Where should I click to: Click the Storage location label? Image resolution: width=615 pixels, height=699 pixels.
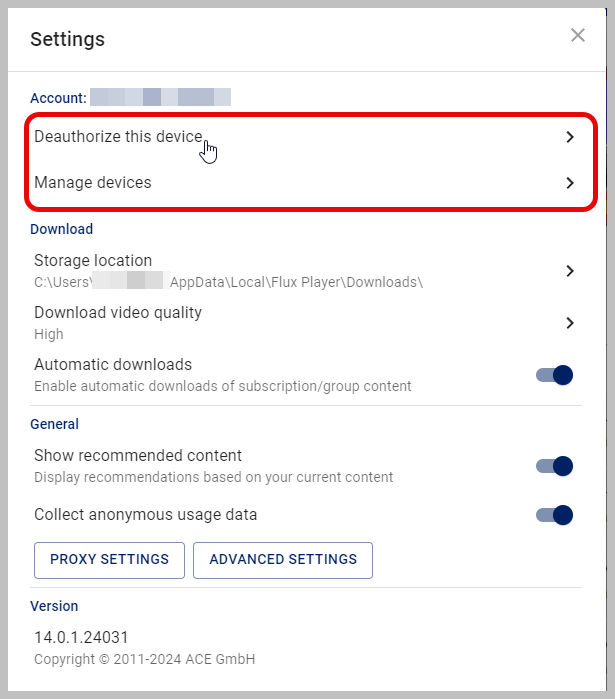coord(93,261)
